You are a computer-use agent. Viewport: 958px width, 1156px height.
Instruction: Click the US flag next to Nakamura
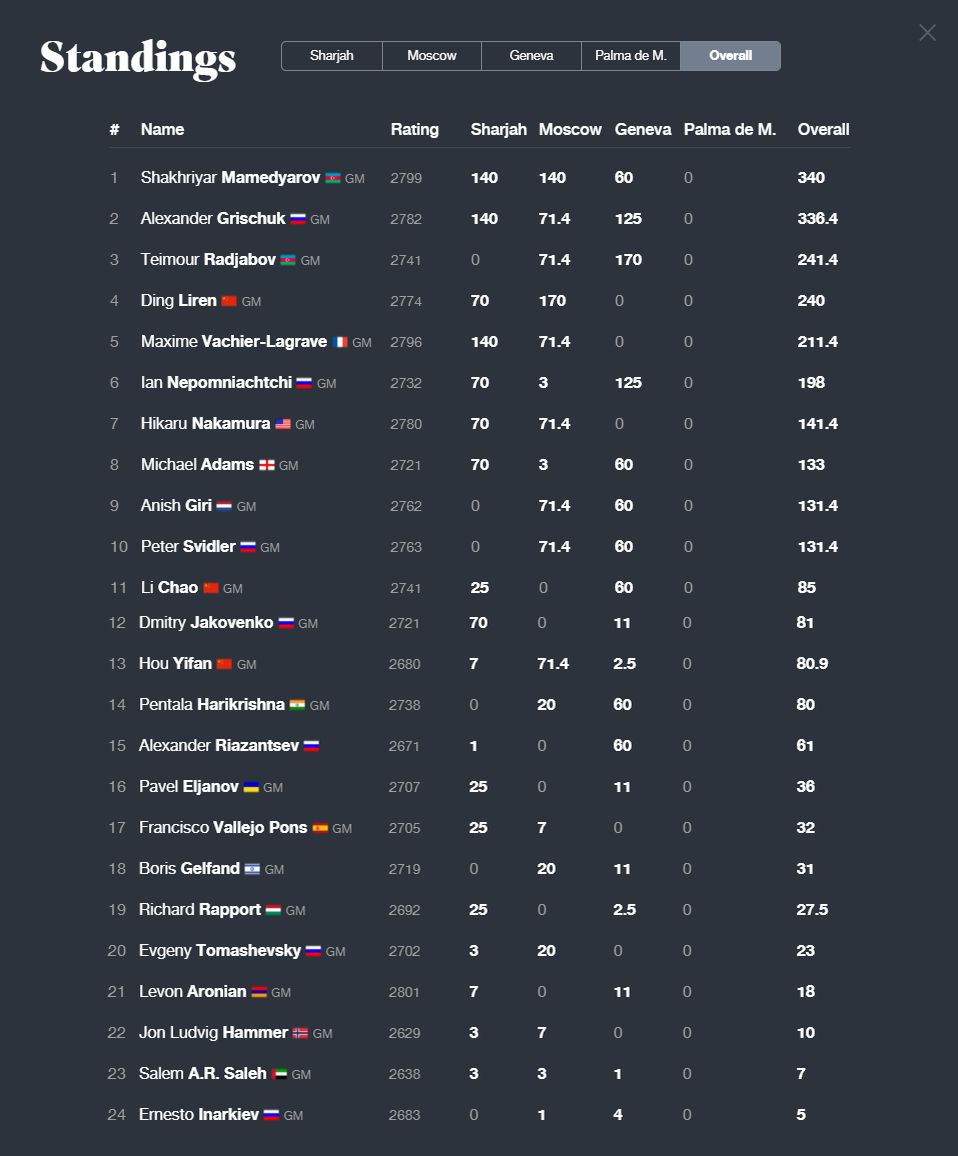pos(283,424)
